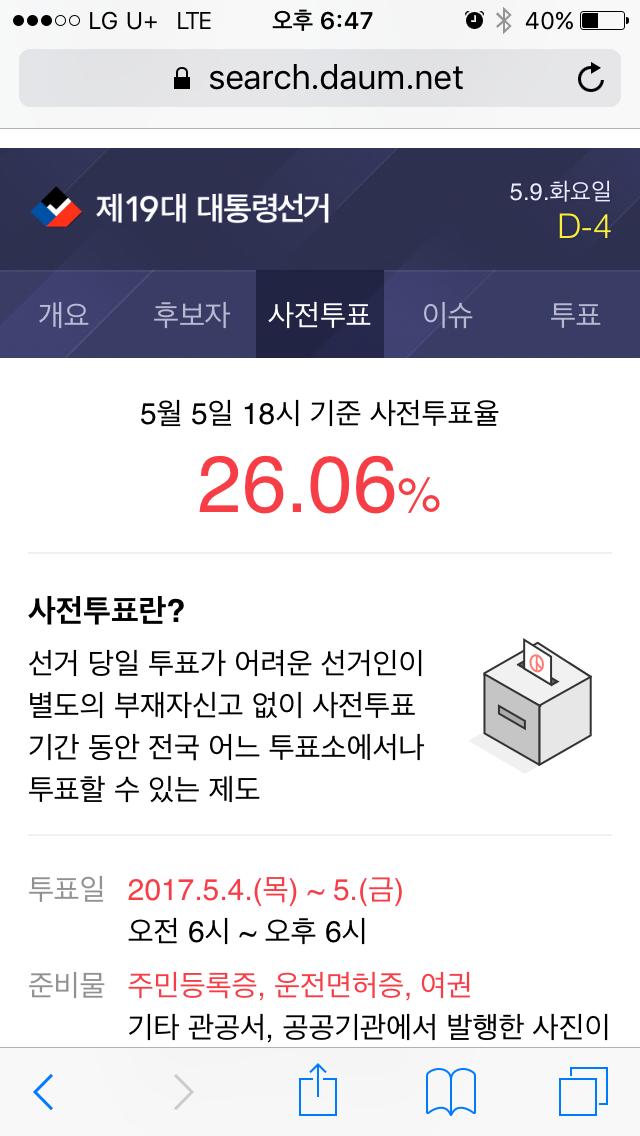Viewport: 640px width, 1136px height.
Task: Tap the browser forward arrow
Action: (x=183, y=1093)
